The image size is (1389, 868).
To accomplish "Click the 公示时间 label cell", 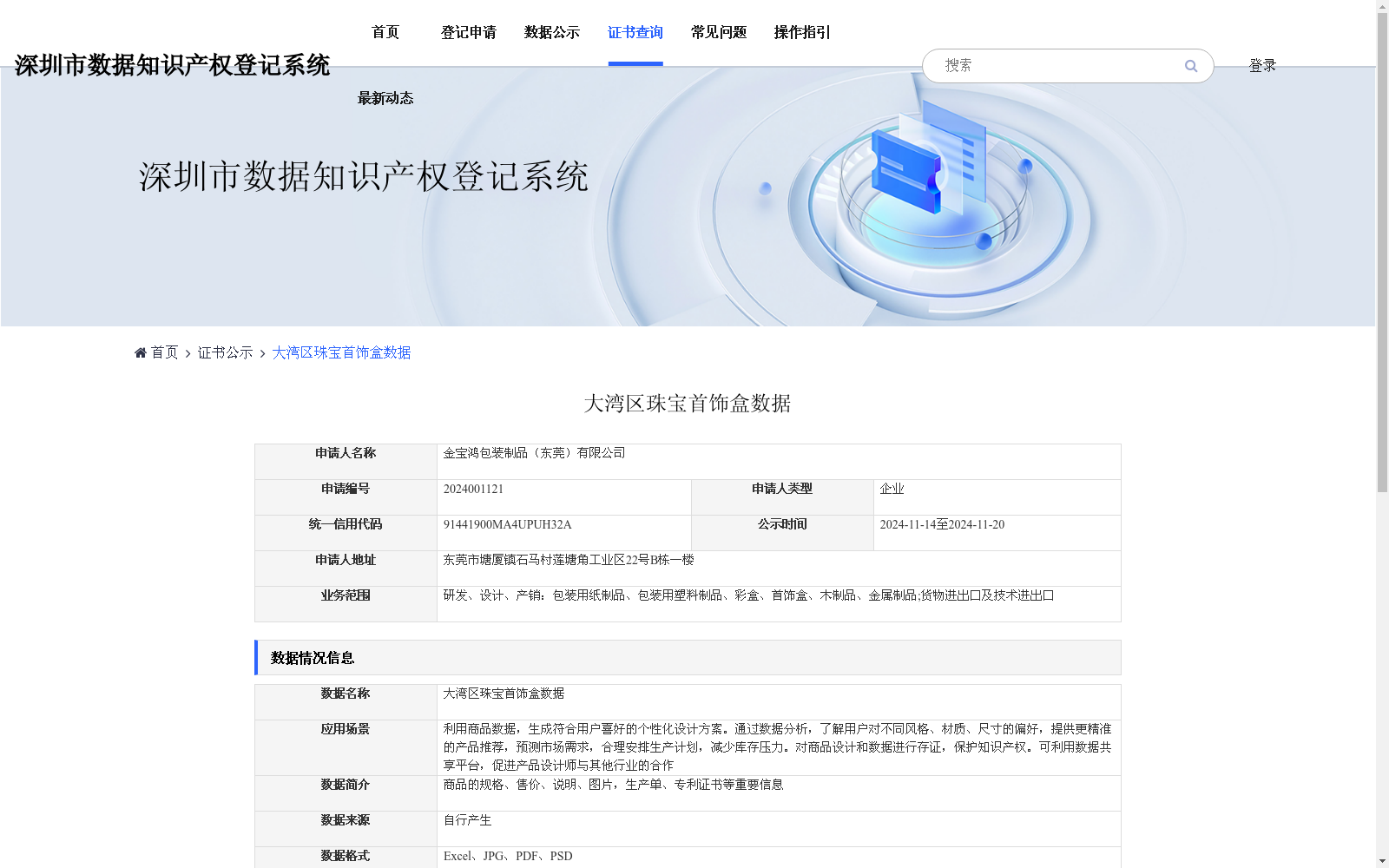I will [782, 533].
